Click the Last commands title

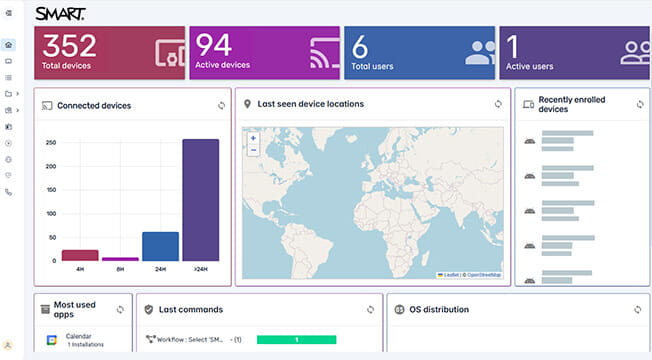point(191,310)
